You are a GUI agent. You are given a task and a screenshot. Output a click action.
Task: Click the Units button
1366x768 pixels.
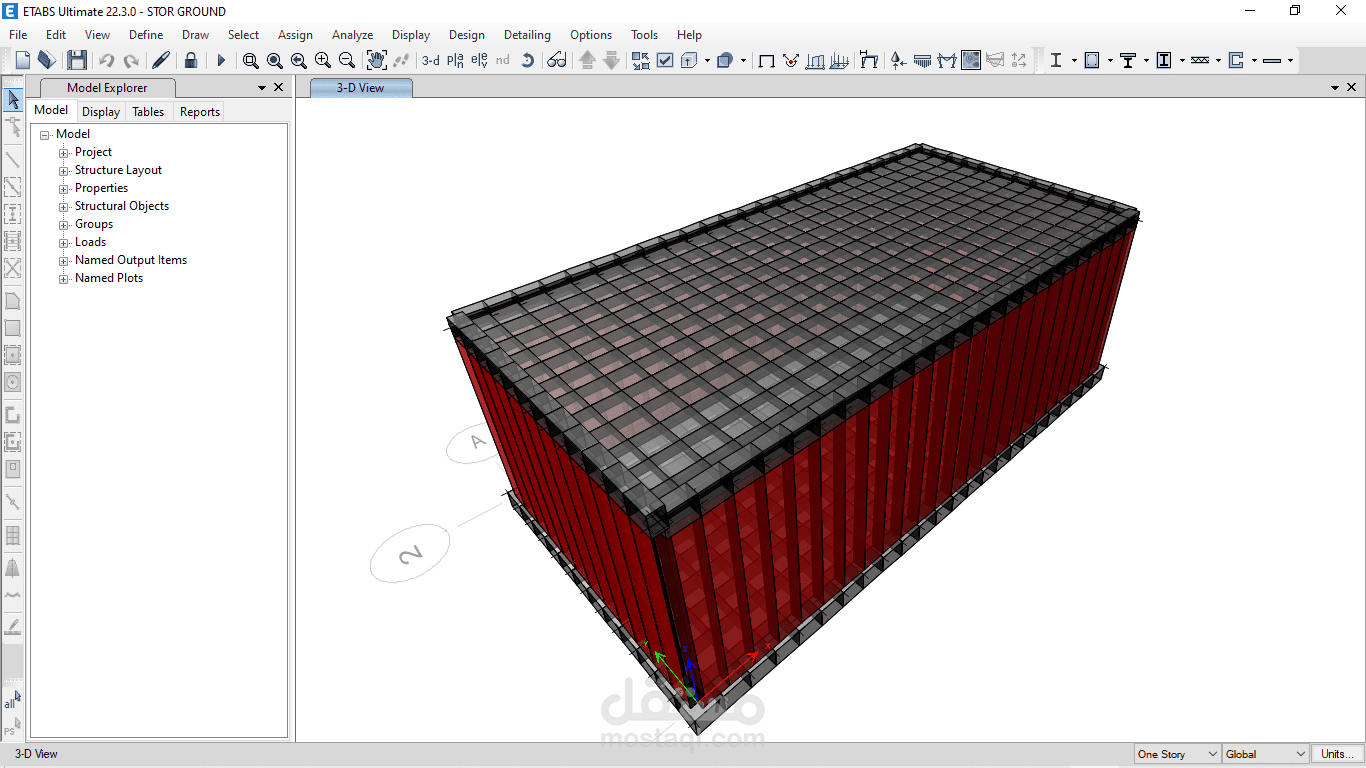coord(1337,754)
